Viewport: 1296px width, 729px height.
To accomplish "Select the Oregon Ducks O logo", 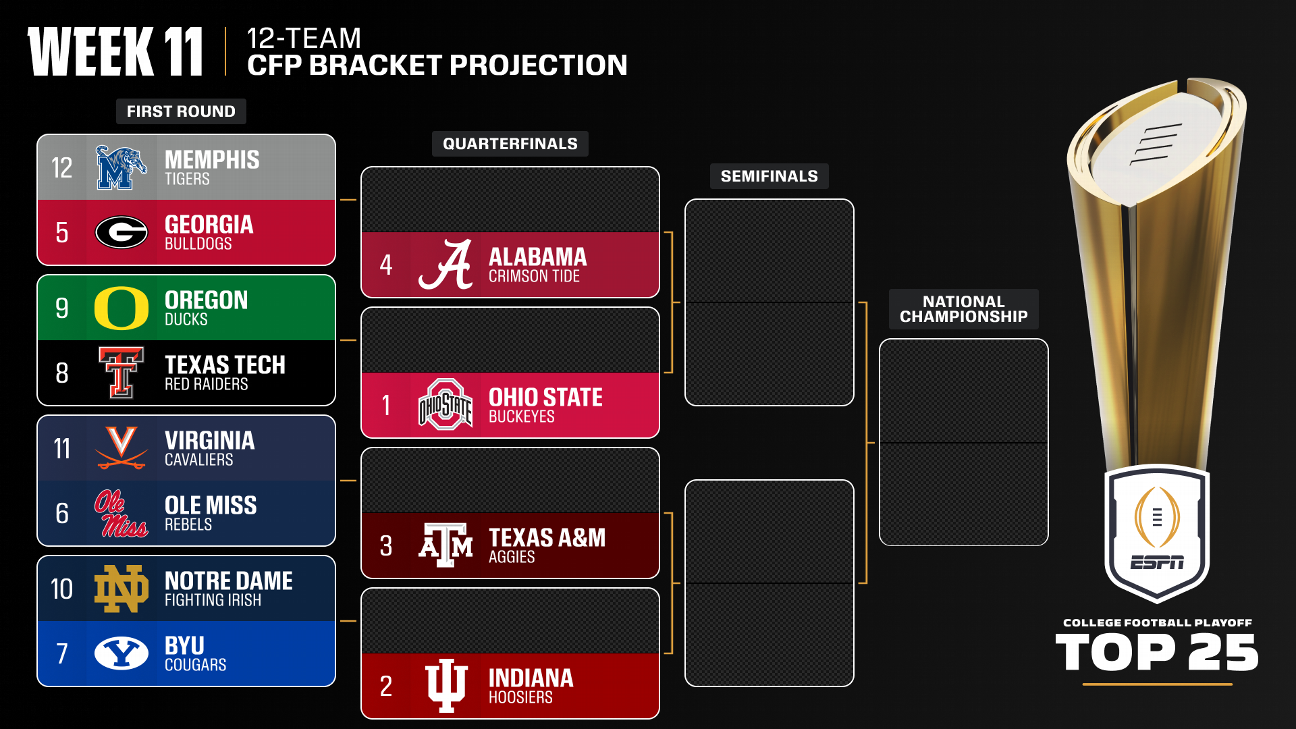I will click(x=121, y=308).
